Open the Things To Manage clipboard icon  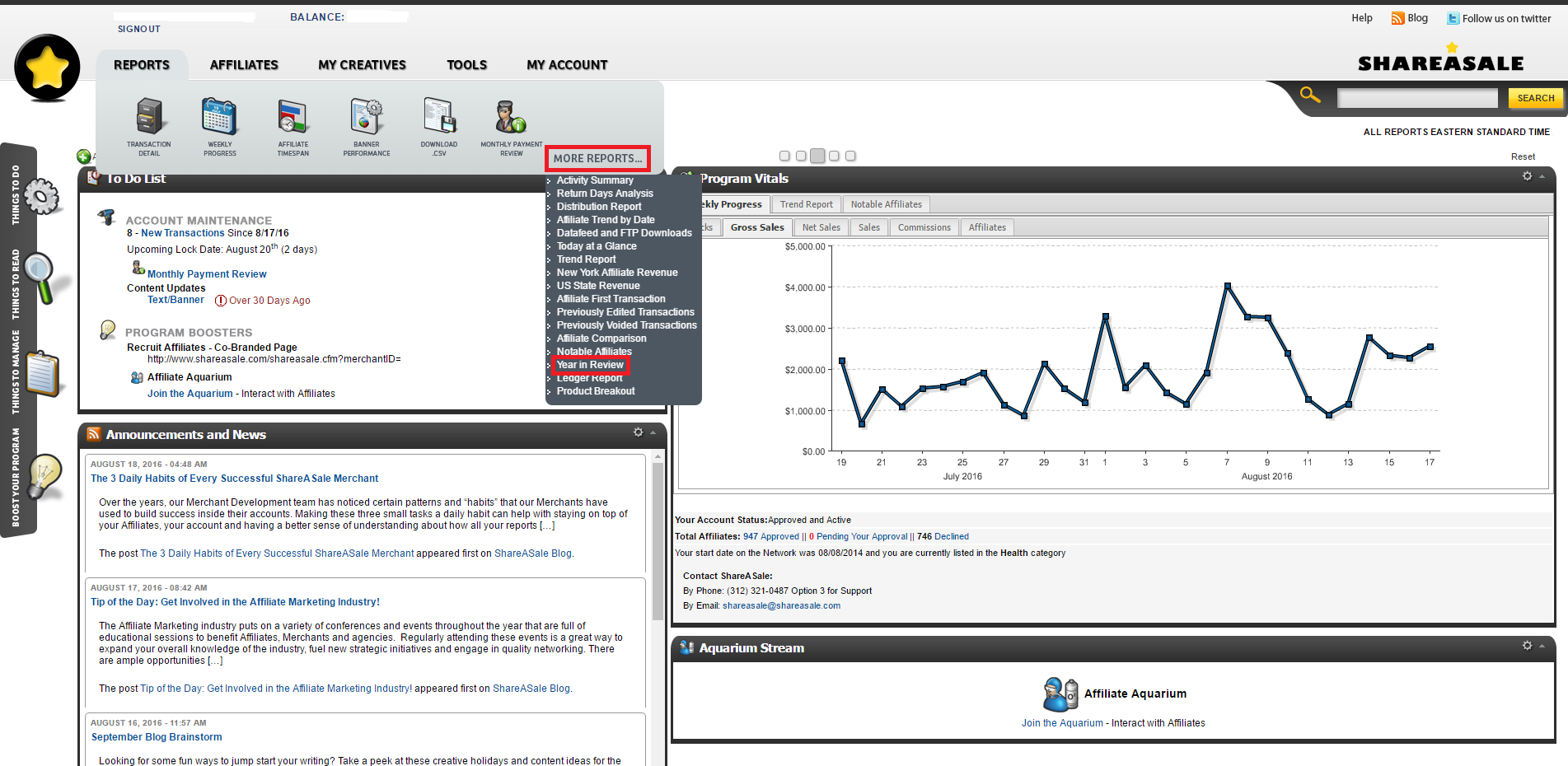tap(42, 374)
